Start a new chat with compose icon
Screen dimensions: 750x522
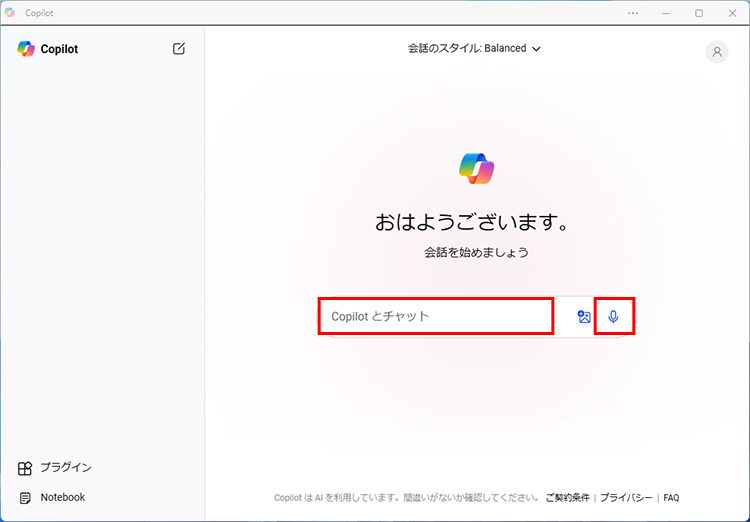pos(179,48)
